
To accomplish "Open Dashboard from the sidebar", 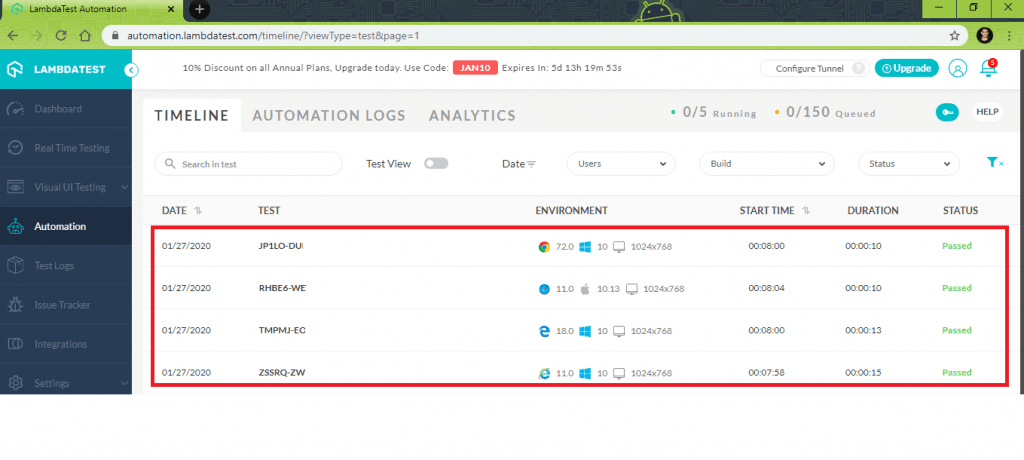I will point(58,108).
